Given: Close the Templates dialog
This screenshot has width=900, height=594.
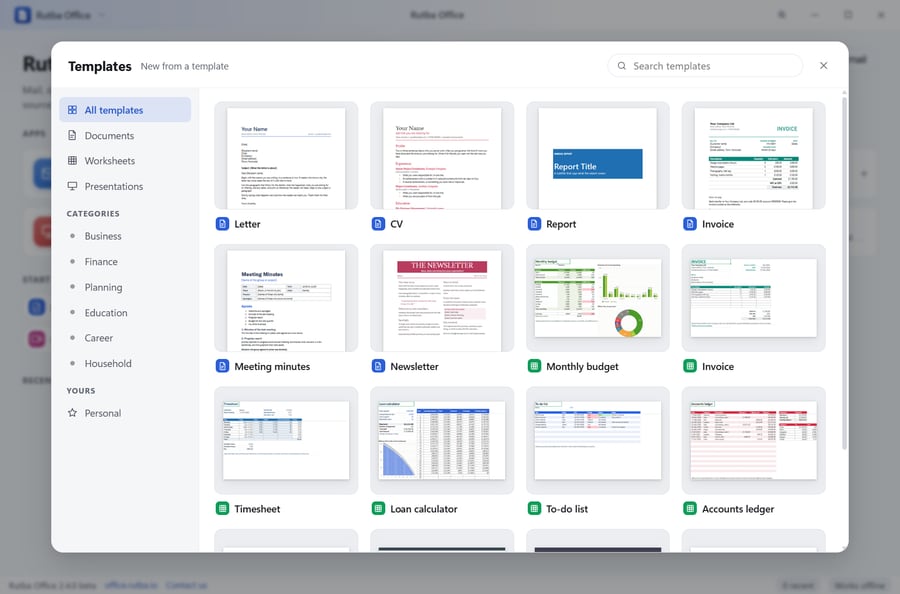Looking at the screenshot, I should click(x=824, y=65).
